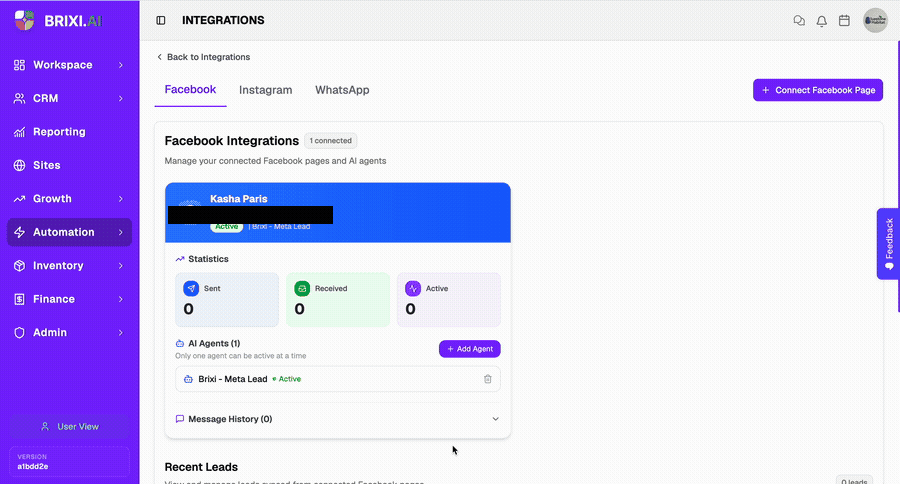Click the Growth trend icon
This screenshot has width=900, height=484.
[20, 199]
